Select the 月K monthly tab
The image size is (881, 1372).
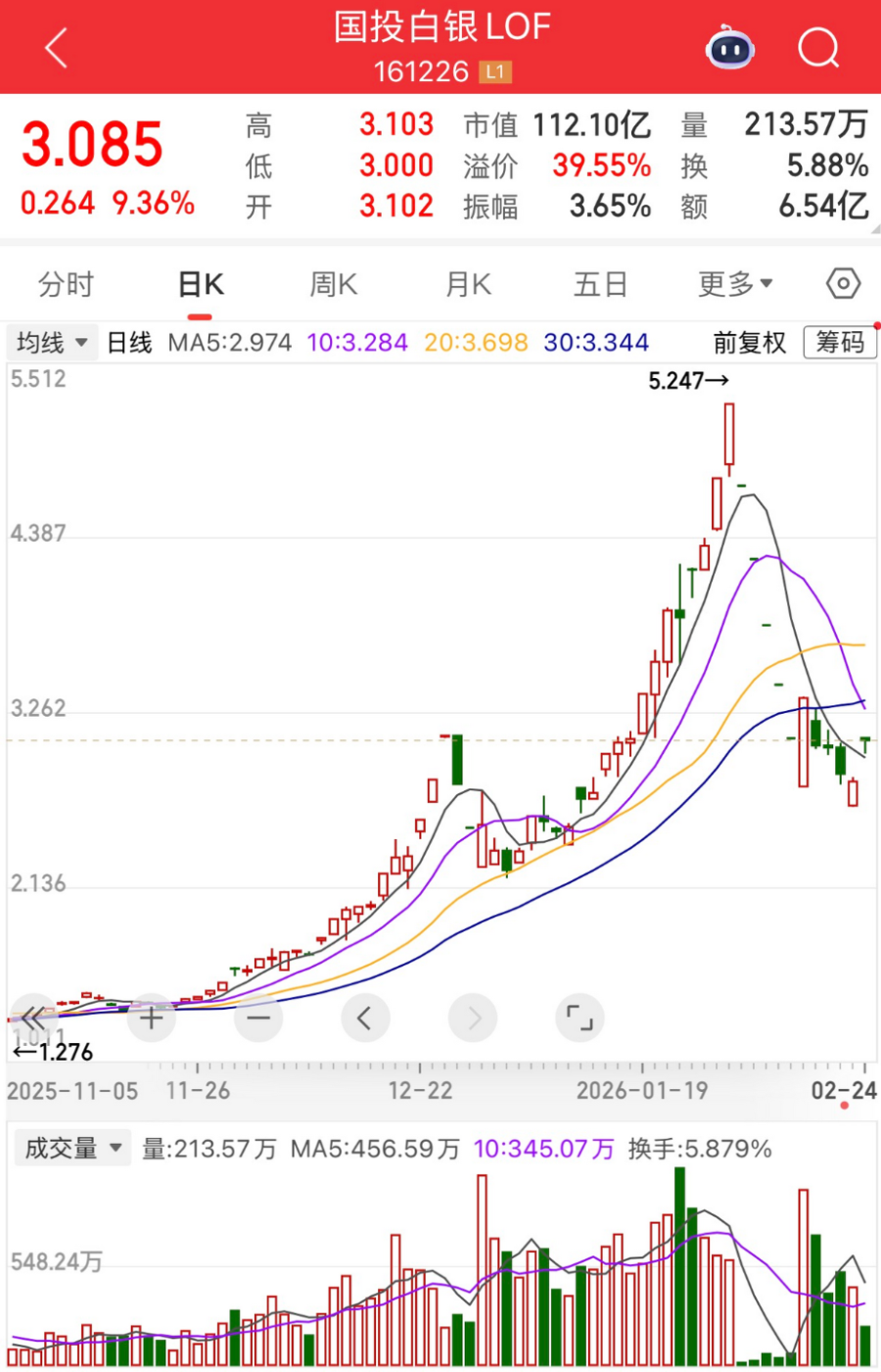(468, 284)
